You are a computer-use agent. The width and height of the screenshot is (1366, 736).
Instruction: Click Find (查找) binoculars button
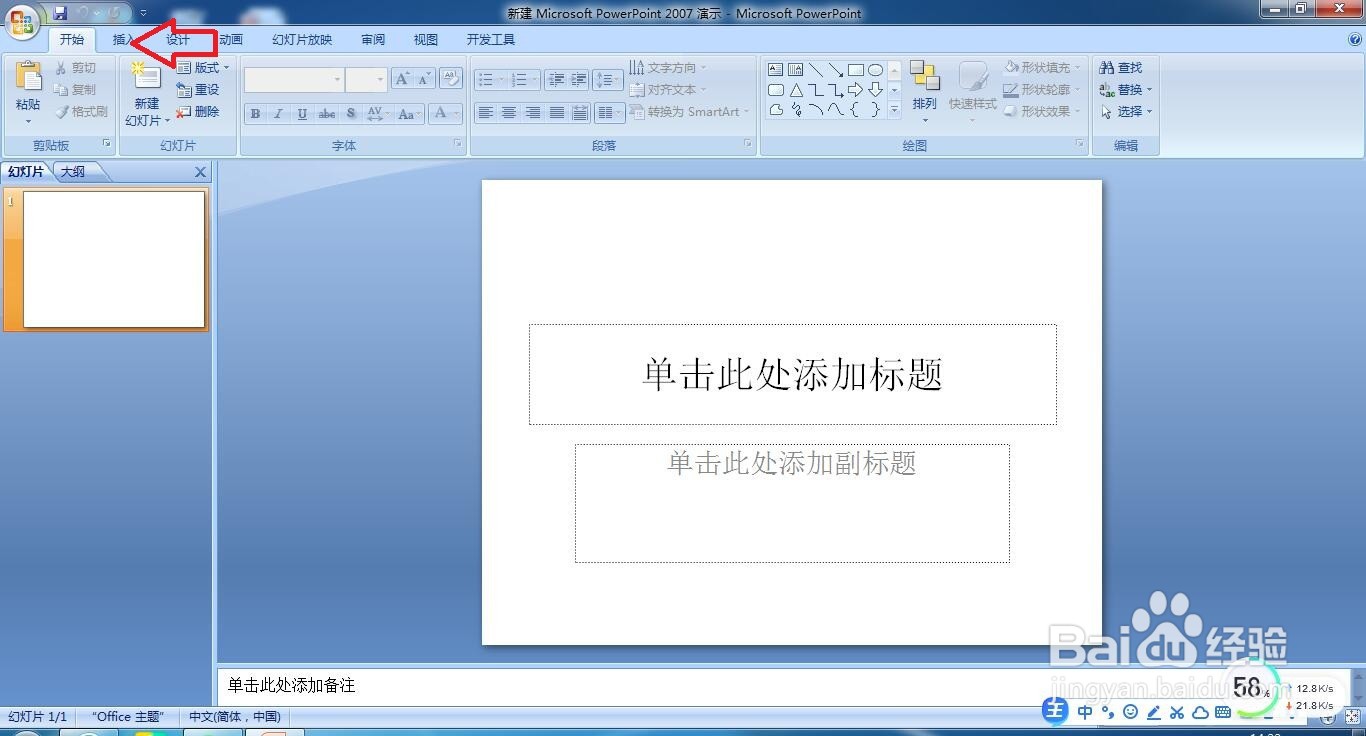tap(1121, 68)
